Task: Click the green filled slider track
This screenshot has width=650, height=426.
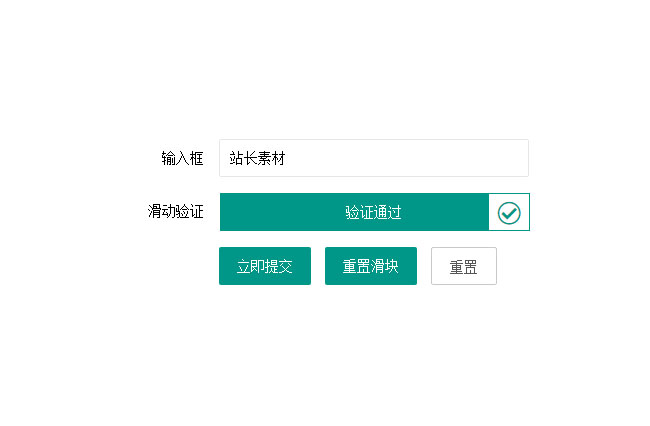Action: click(x=354, y=212)
